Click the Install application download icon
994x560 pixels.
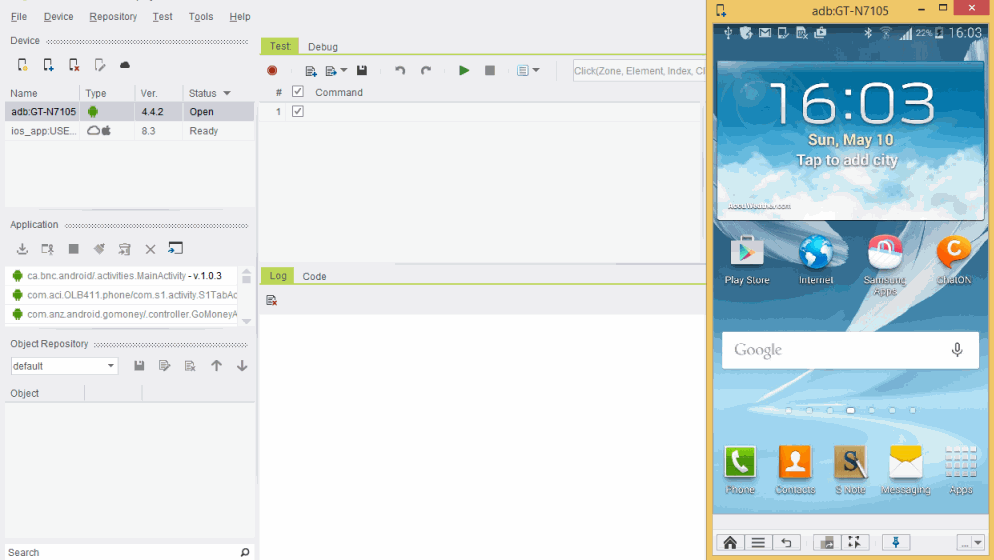[x=22, y=249]
